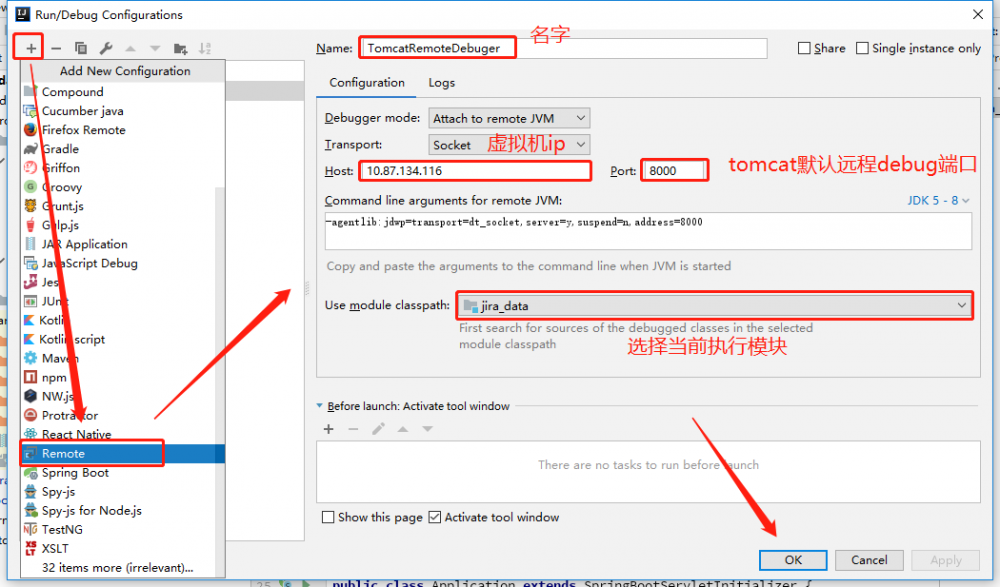Click the Add New Configuration plus icon
The height and width of the screenshot is (587, 1000).
pyautogui.click(x=29, y=47)
